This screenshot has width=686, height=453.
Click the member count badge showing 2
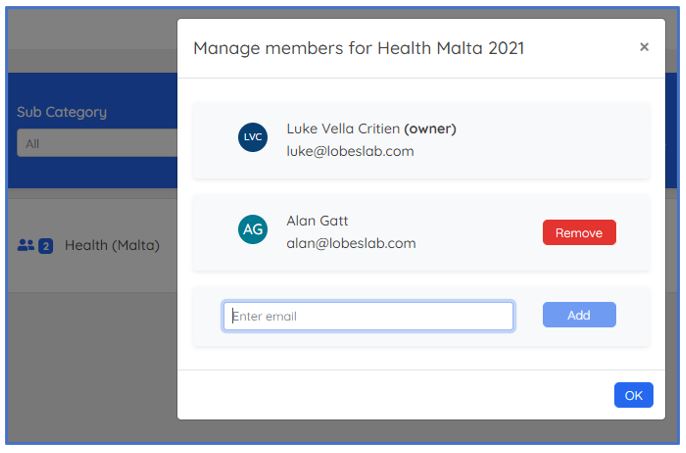click(x=45, y=246)
